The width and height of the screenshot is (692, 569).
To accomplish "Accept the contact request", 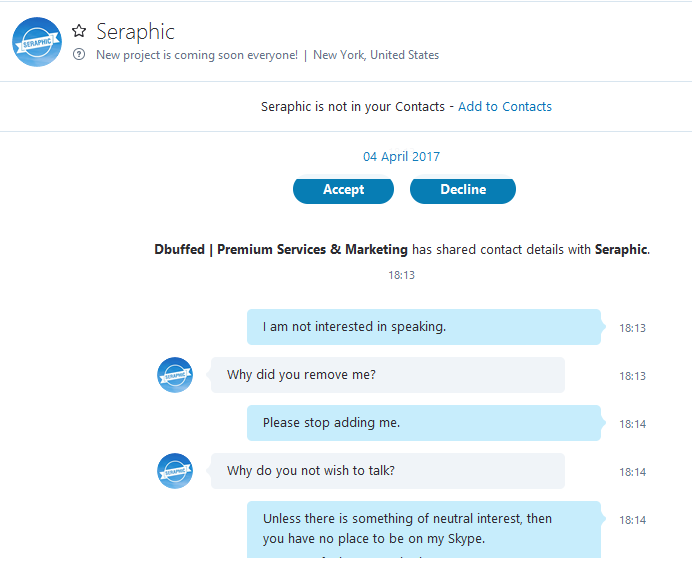I will (x=343, y=190).
